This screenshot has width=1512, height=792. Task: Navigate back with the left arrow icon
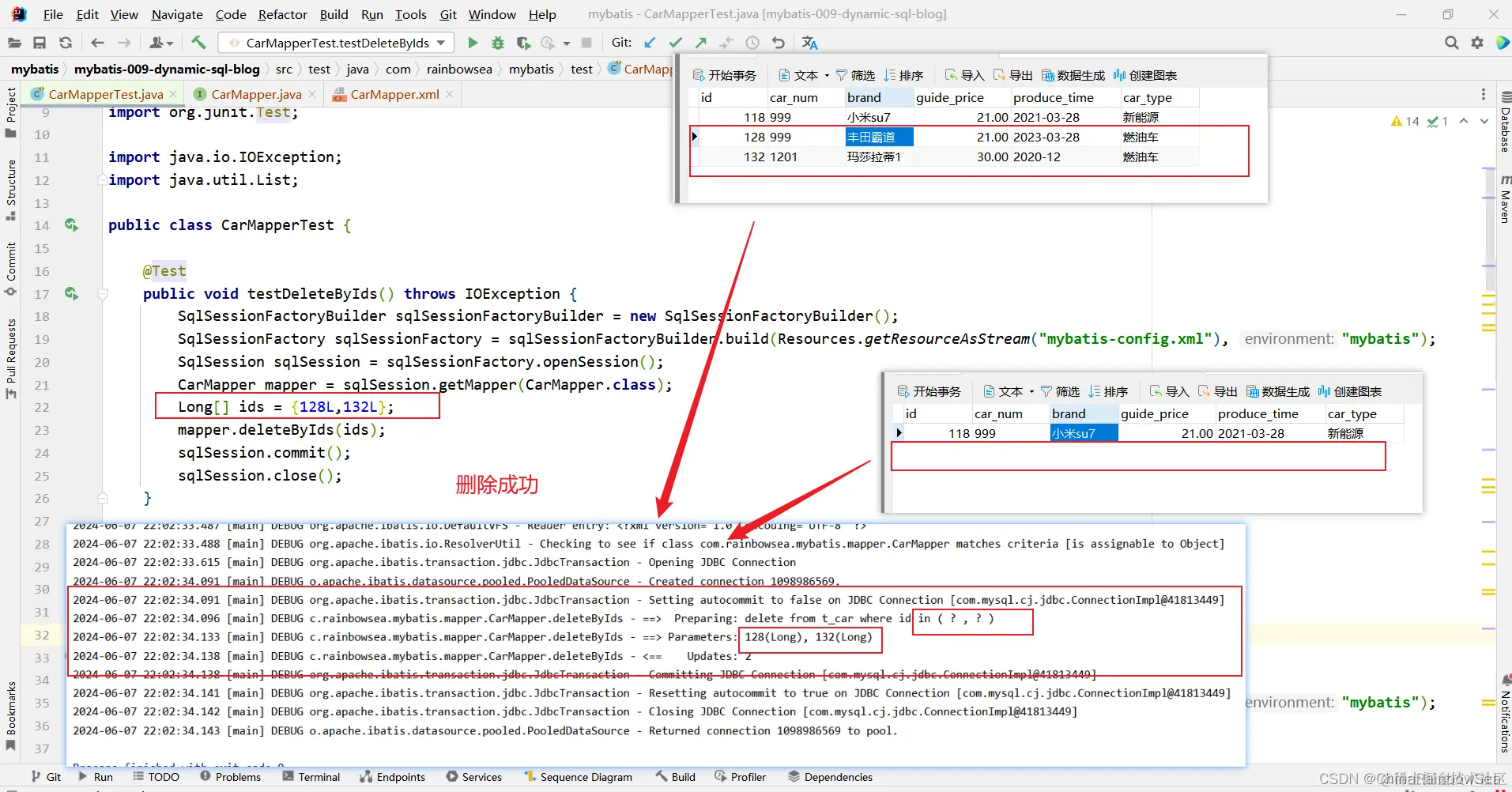pyautogui.click(x=97, y=43)
